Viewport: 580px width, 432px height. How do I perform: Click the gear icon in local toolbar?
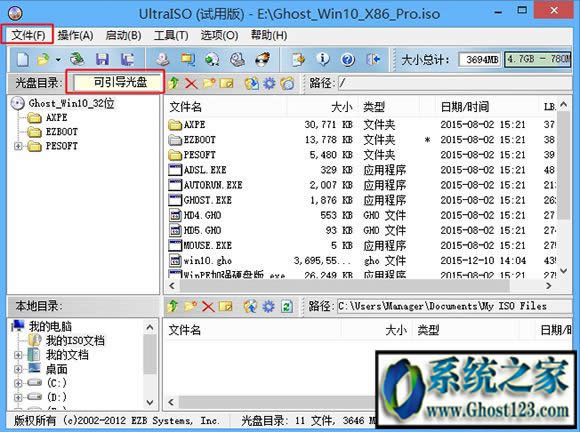269,306
